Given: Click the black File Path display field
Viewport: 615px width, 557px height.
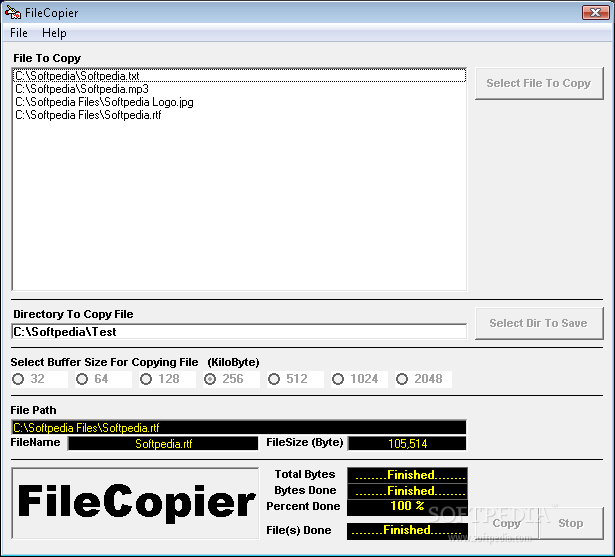Looking at the screenshot, I should pyautogui.click(x=239, y=427).
